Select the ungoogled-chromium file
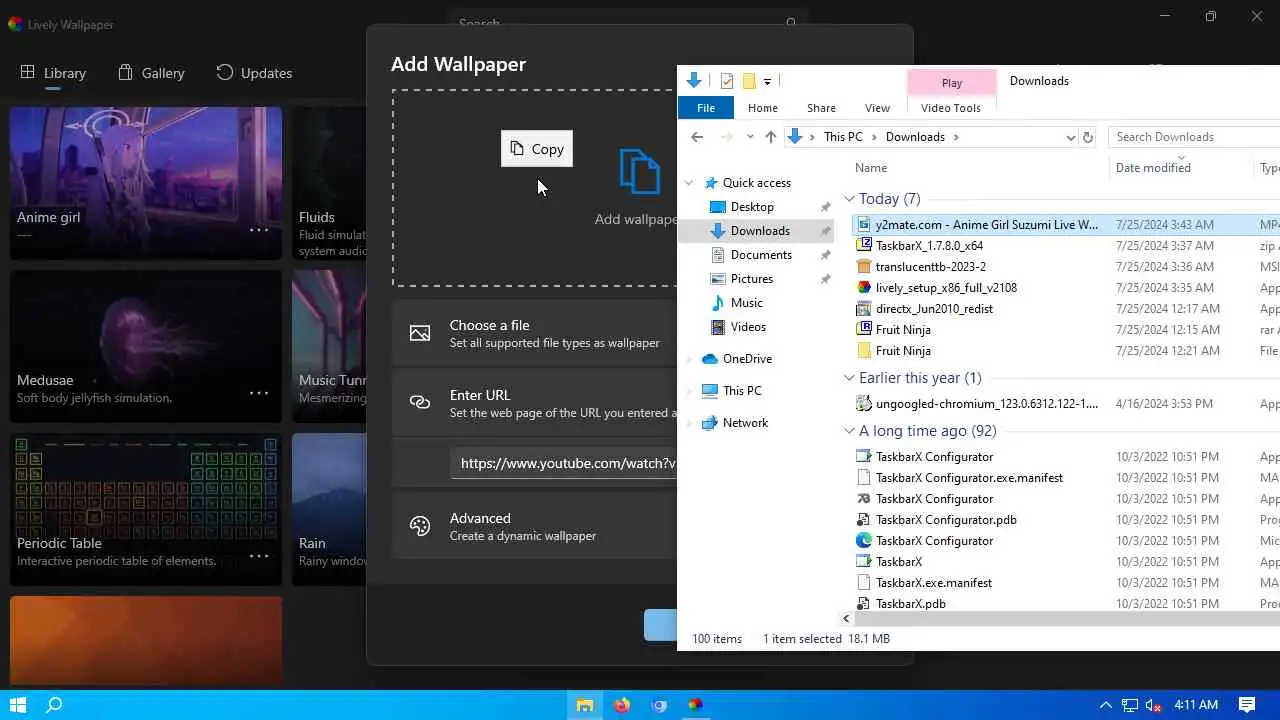The height and width of the screenshot is (720, 1280). pyautogui.click(x=986, y=404)
